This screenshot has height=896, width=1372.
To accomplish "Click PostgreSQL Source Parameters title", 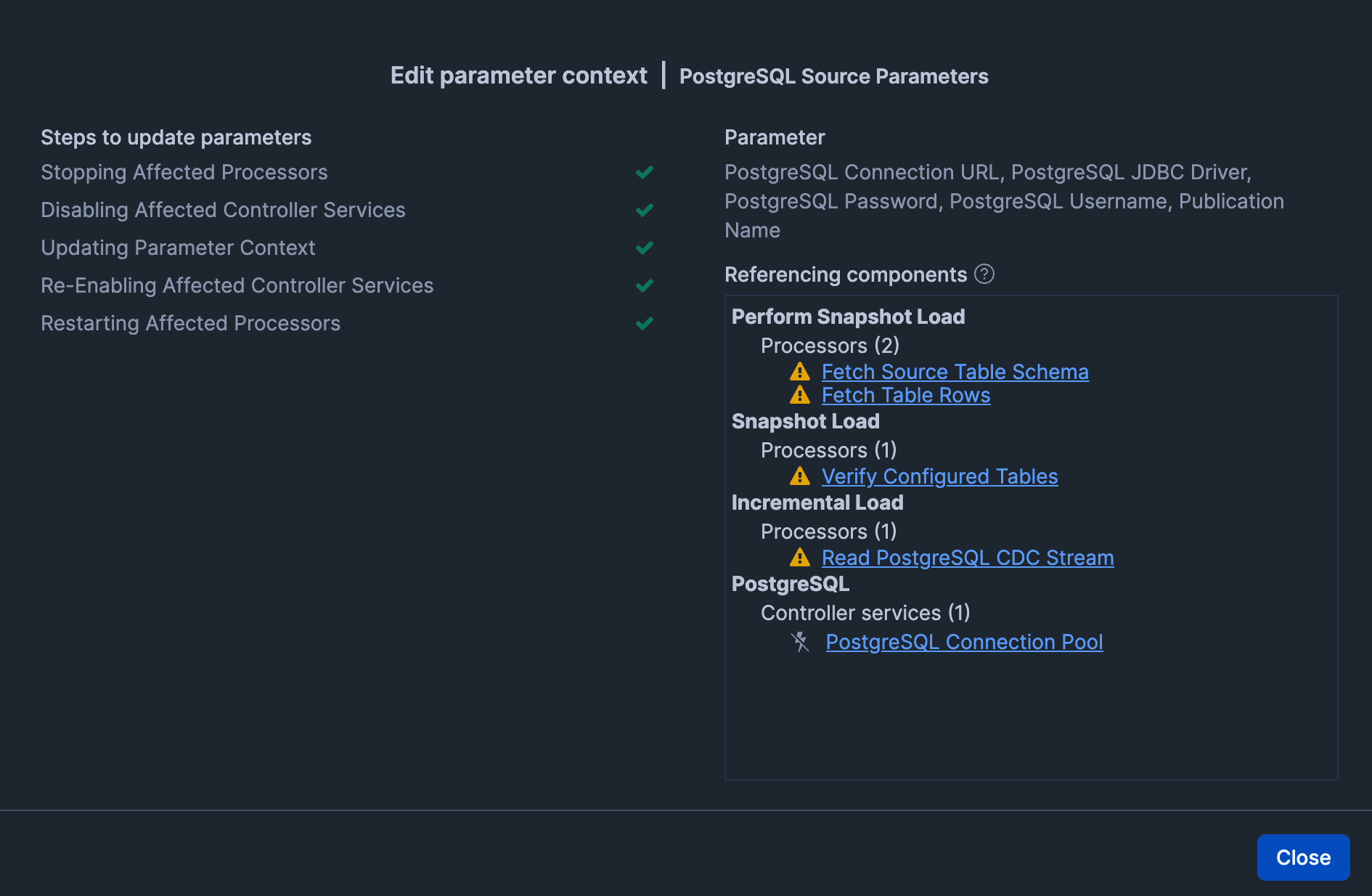I will click(833, 76).
